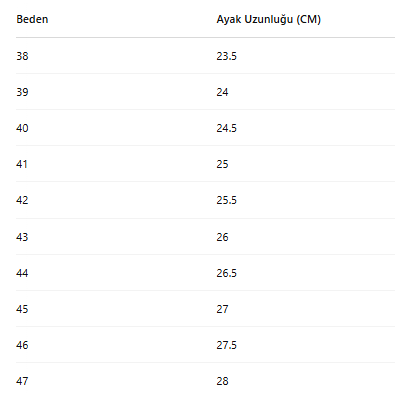
Task: Select size 45 cell
Action: pos(22,309)
